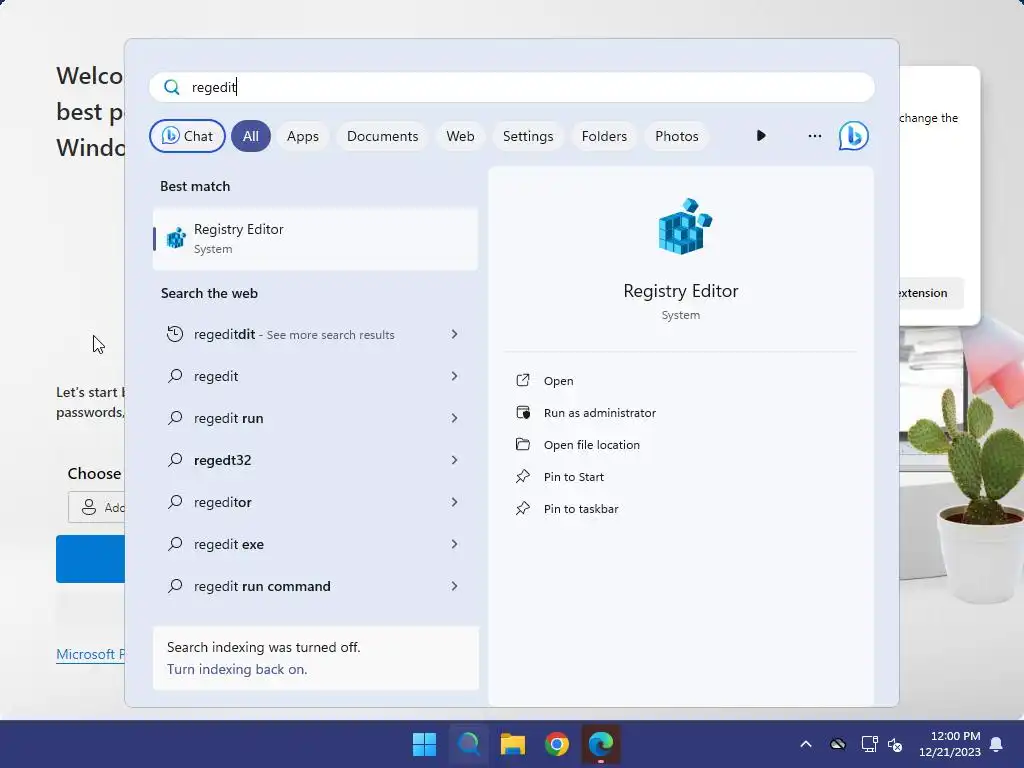The image size is (1024, 768).
Task: Click 'Search indexing was turned off.' text
Action: pos(263,647)
